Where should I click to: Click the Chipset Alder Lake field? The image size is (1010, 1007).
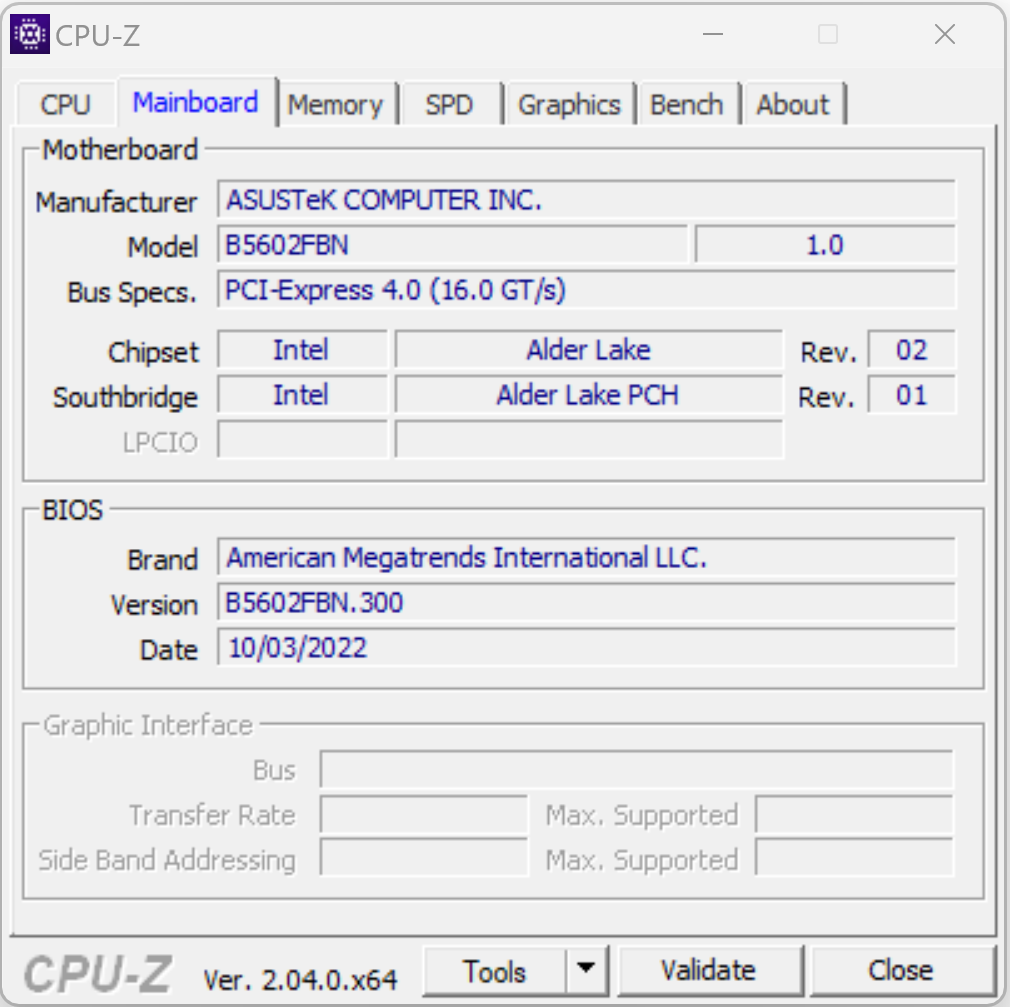click(589, 350)
